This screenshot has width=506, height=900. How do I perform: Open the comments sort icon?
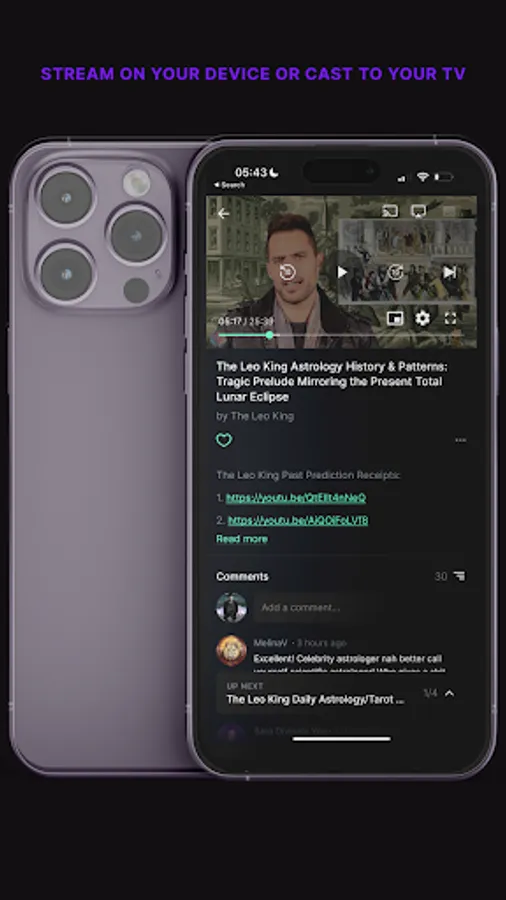pos(459,576)
